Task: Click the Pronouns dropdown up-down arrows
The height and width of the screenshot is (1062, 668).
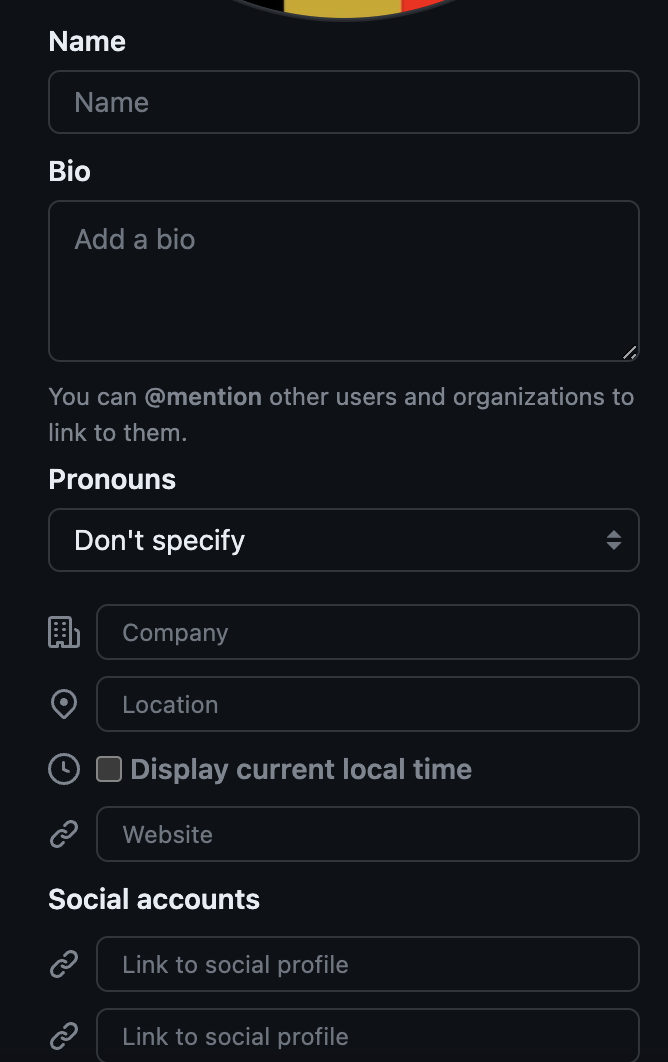Action: pos(614,540)
